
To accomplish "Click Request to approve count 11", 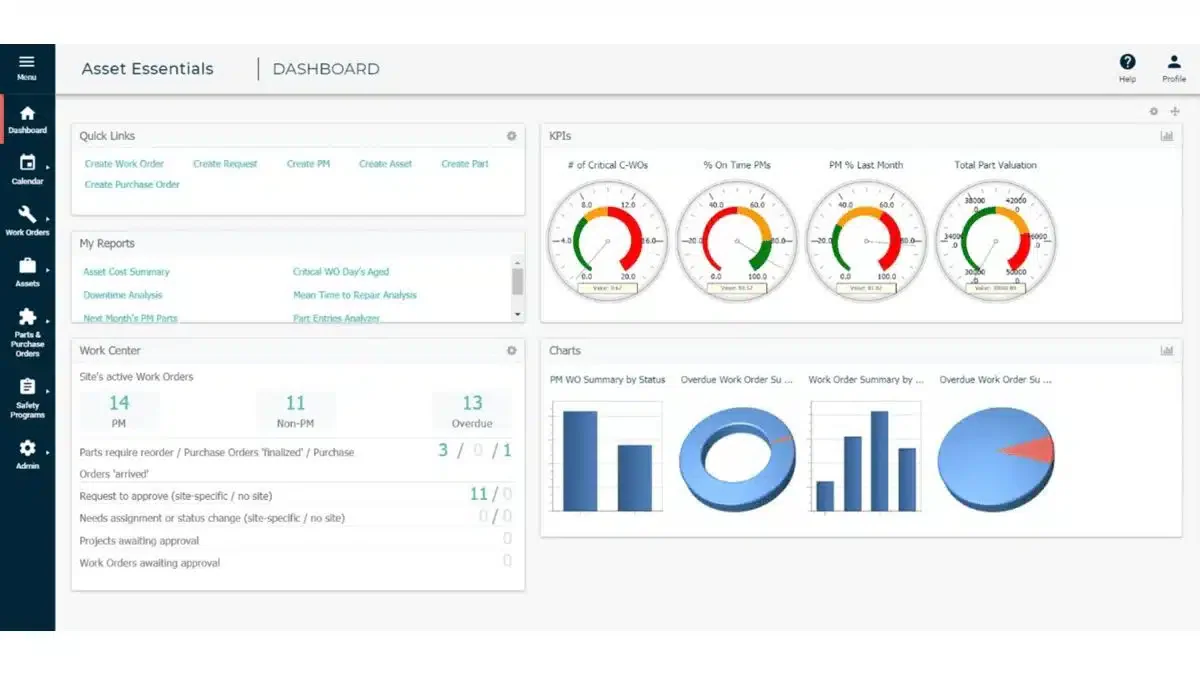I will click(x=478, y=494).
